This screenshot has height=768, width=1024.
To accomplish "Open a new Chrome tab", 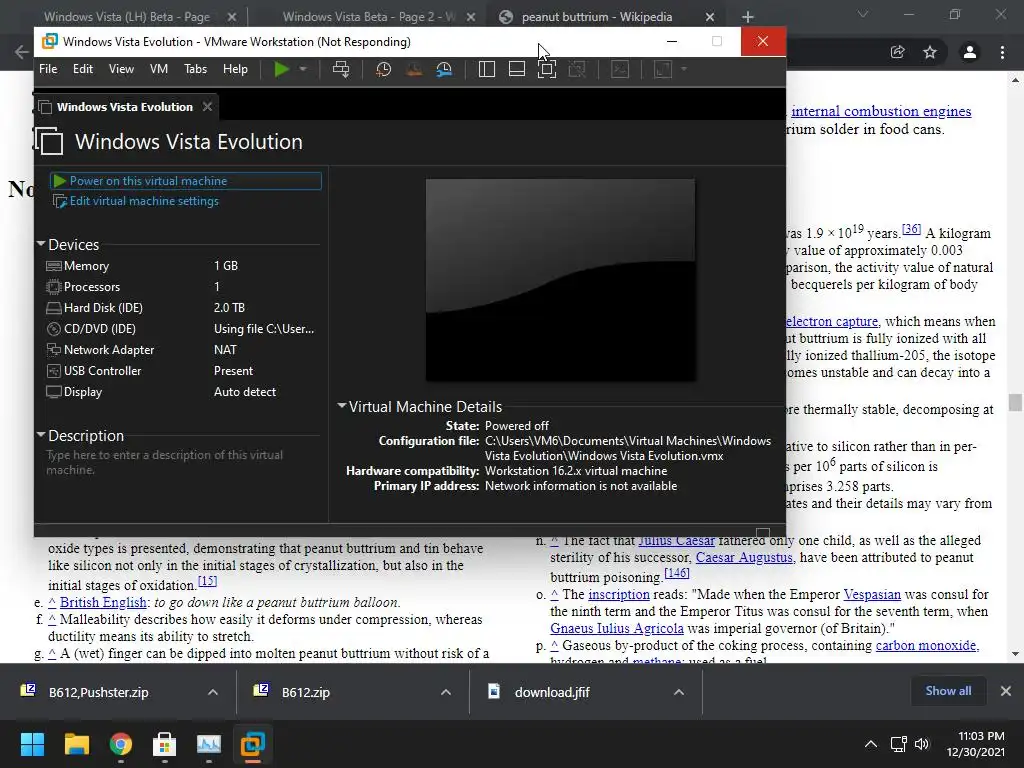I will click(x=748, y=17).
